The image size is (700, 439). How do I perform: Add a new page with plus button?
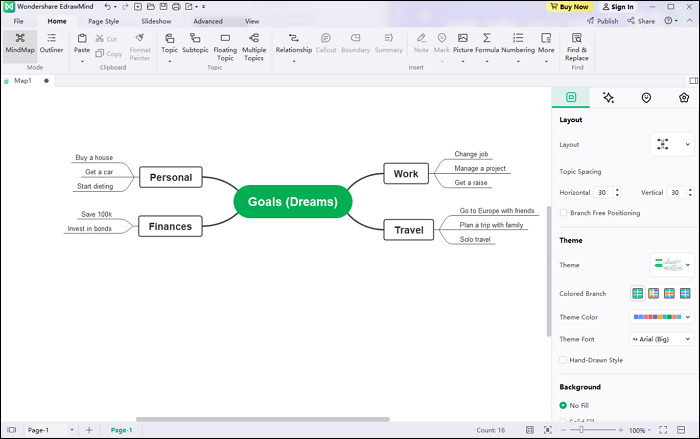[x=89, y=430]
